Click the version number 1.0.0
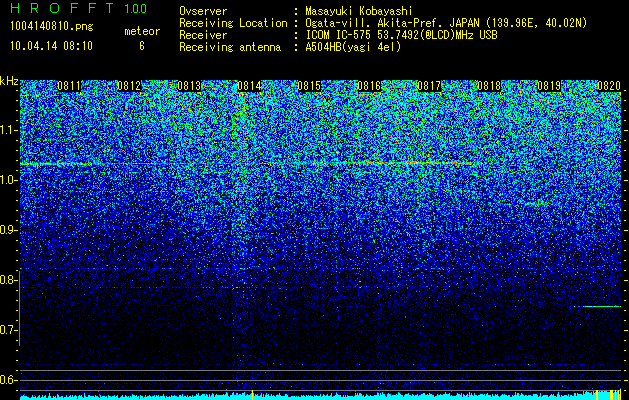 click(x=135, y=9)
